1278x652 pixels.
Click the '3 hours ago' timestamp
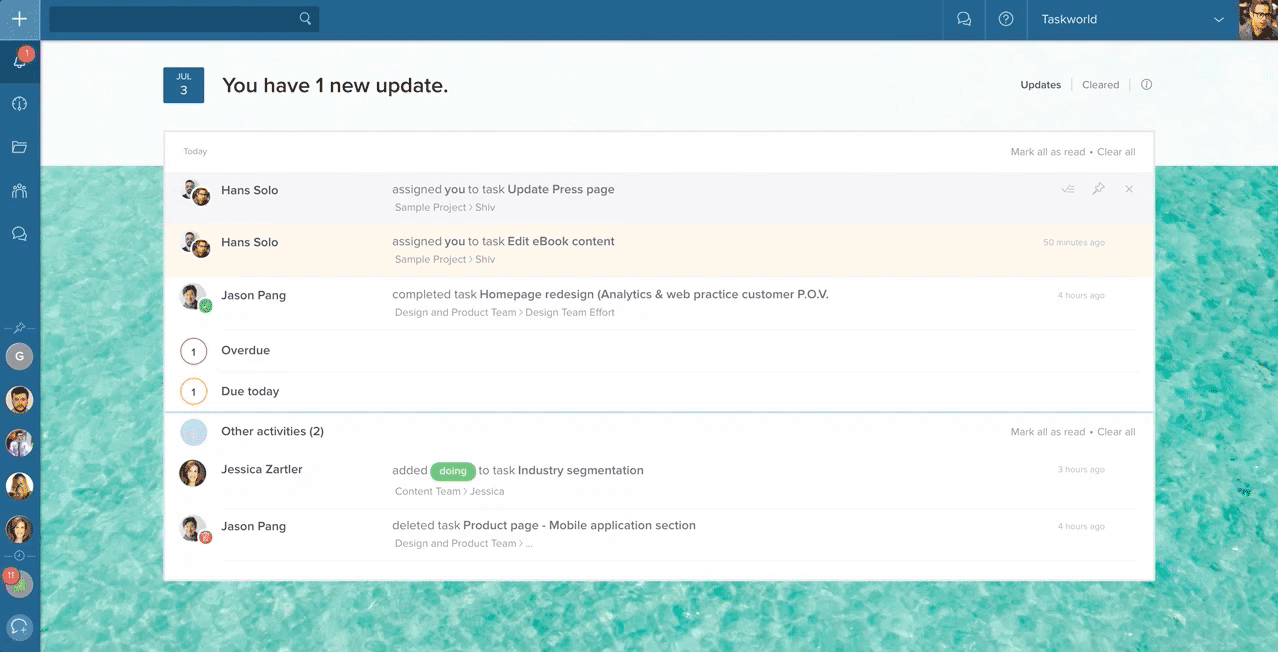1081,470
